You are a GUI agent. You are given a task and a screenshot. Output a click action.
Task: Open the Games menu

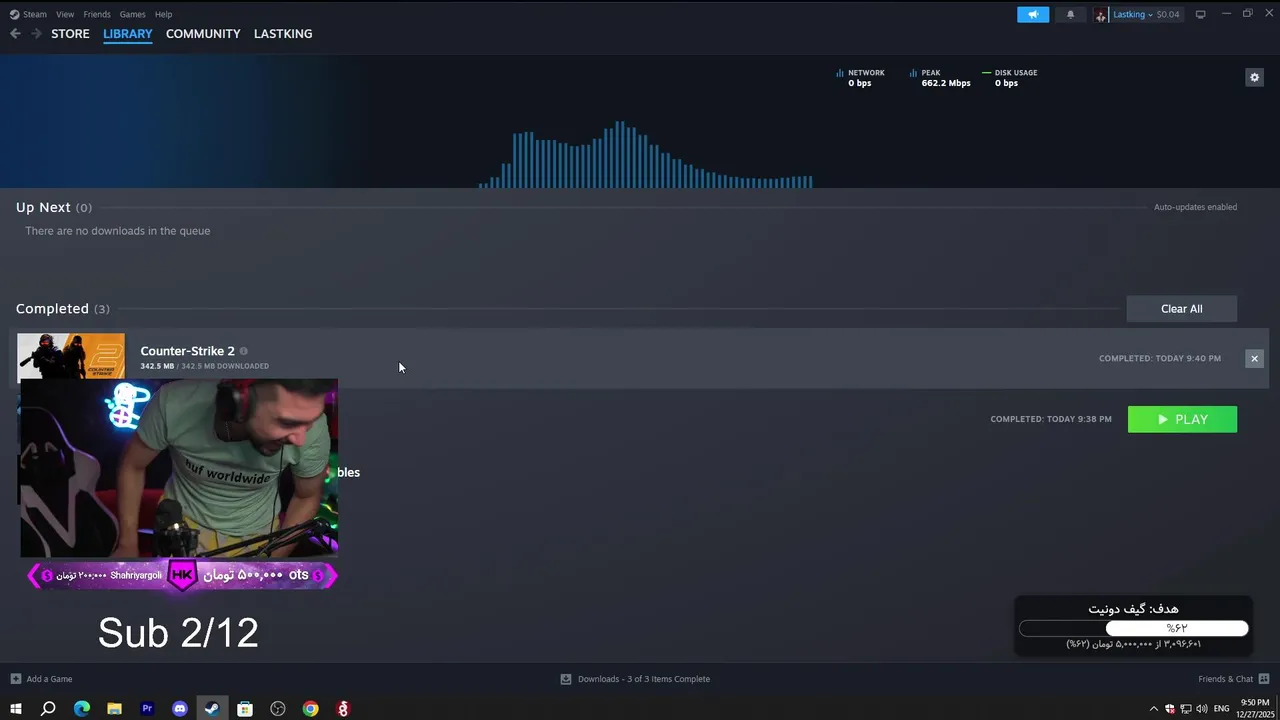(132, 14)
